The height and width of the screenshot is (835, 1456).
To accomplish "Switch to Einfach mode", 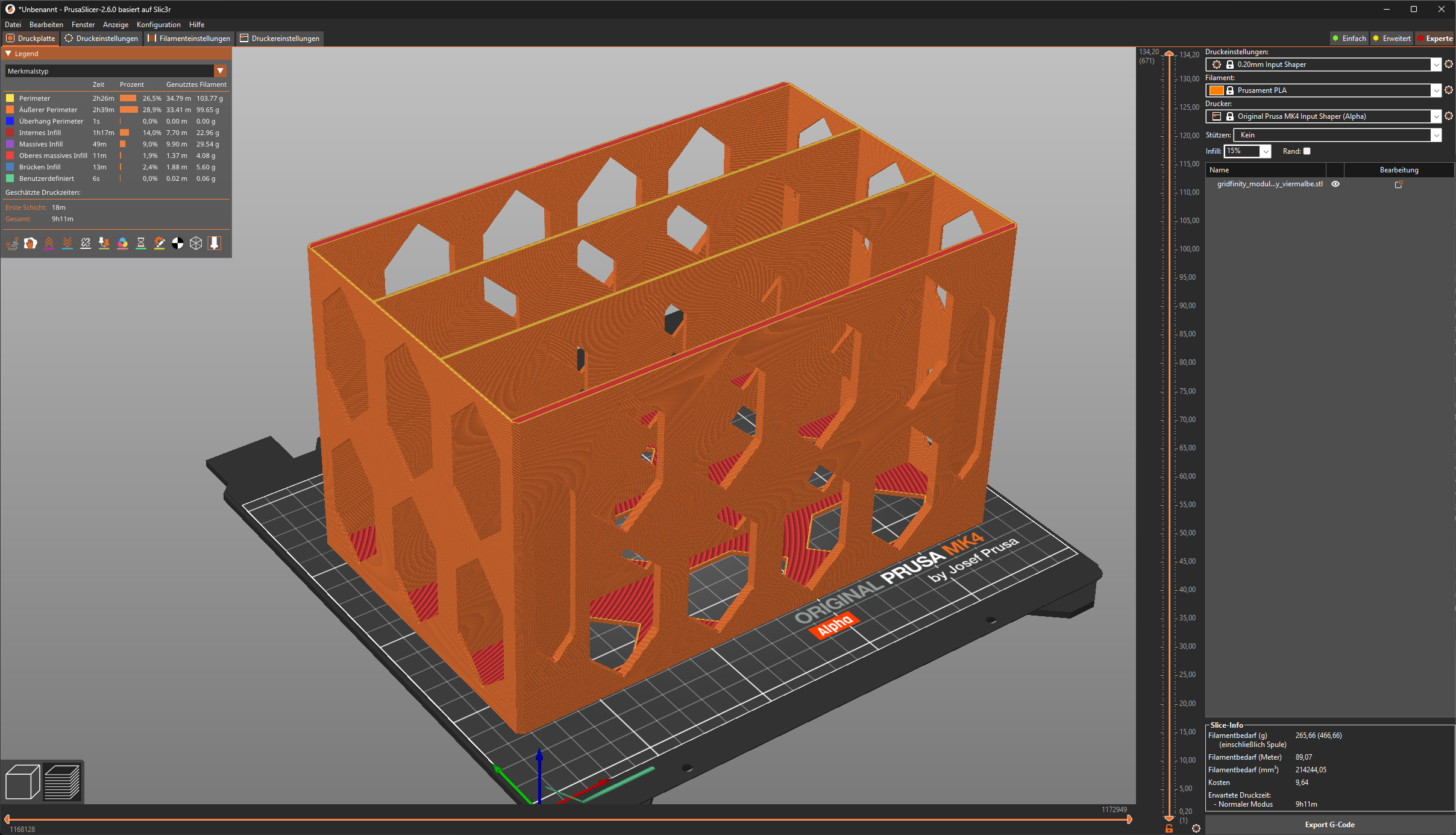I will [1349, 39].
